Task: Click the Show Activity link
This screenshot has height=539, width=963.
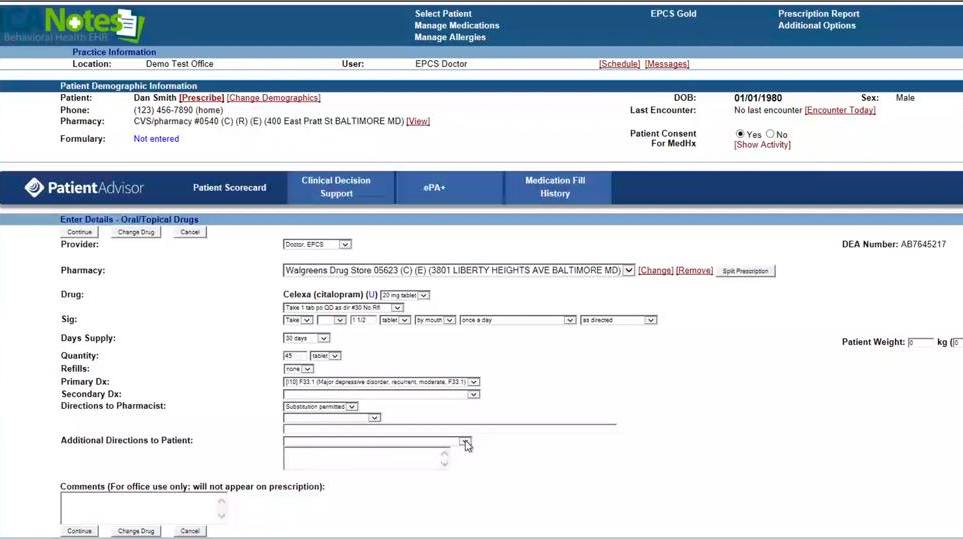Action: [762, 145]
